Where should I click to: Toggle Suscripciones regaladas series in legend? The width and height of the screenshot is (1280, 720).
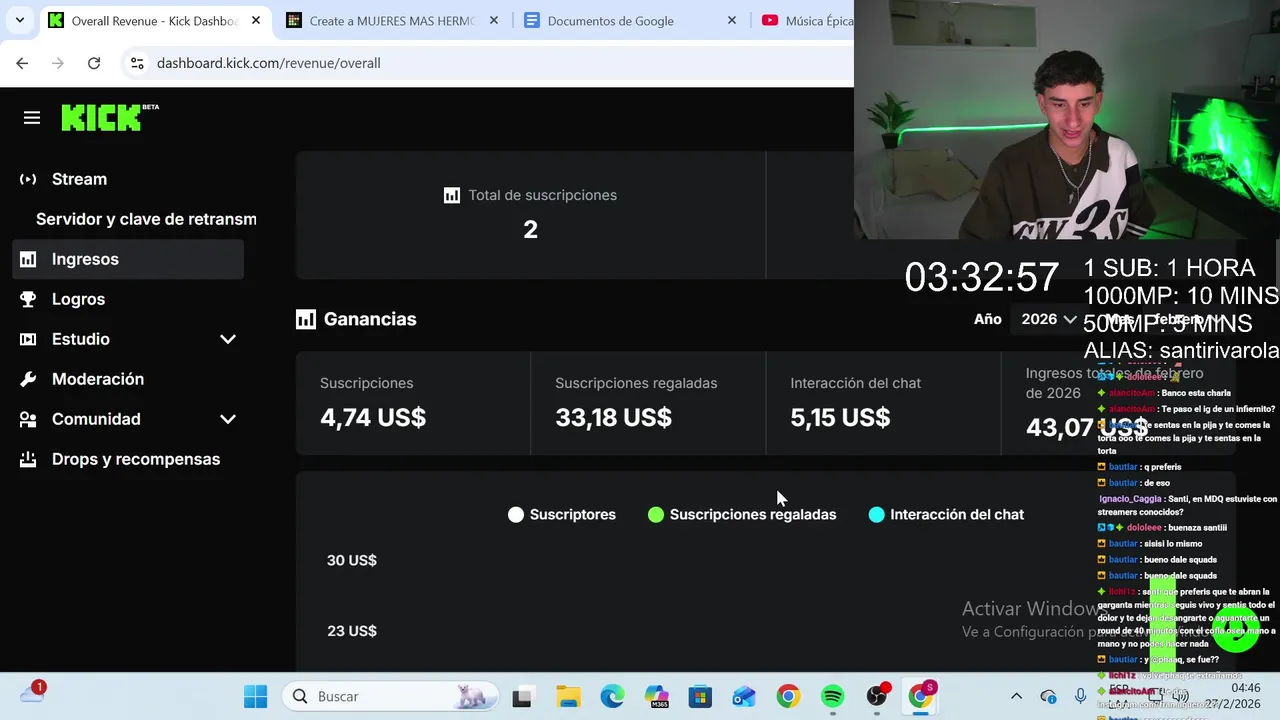742,515
